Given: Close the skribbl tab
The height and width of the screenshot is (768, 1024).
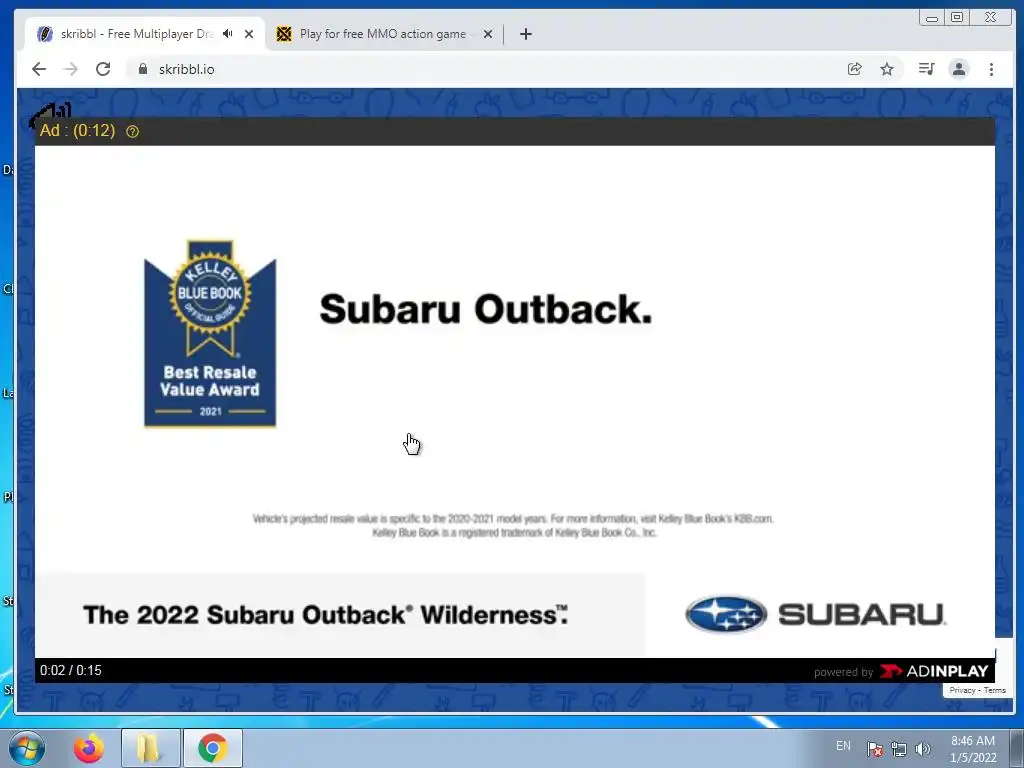Looking at the screenshot, I should pyautogui.click(x=249, y=34).
